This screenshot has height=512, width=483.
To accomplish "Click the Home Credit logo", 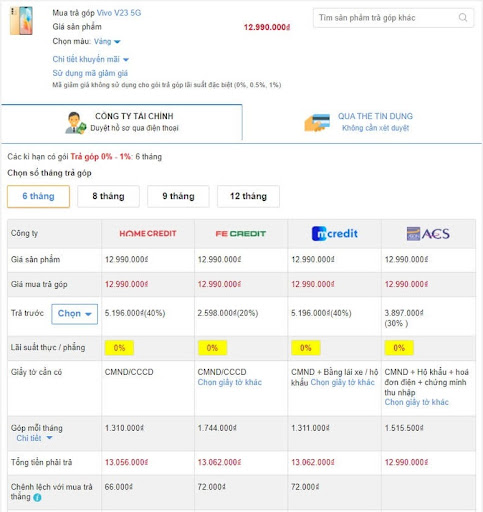I will 148,234.
